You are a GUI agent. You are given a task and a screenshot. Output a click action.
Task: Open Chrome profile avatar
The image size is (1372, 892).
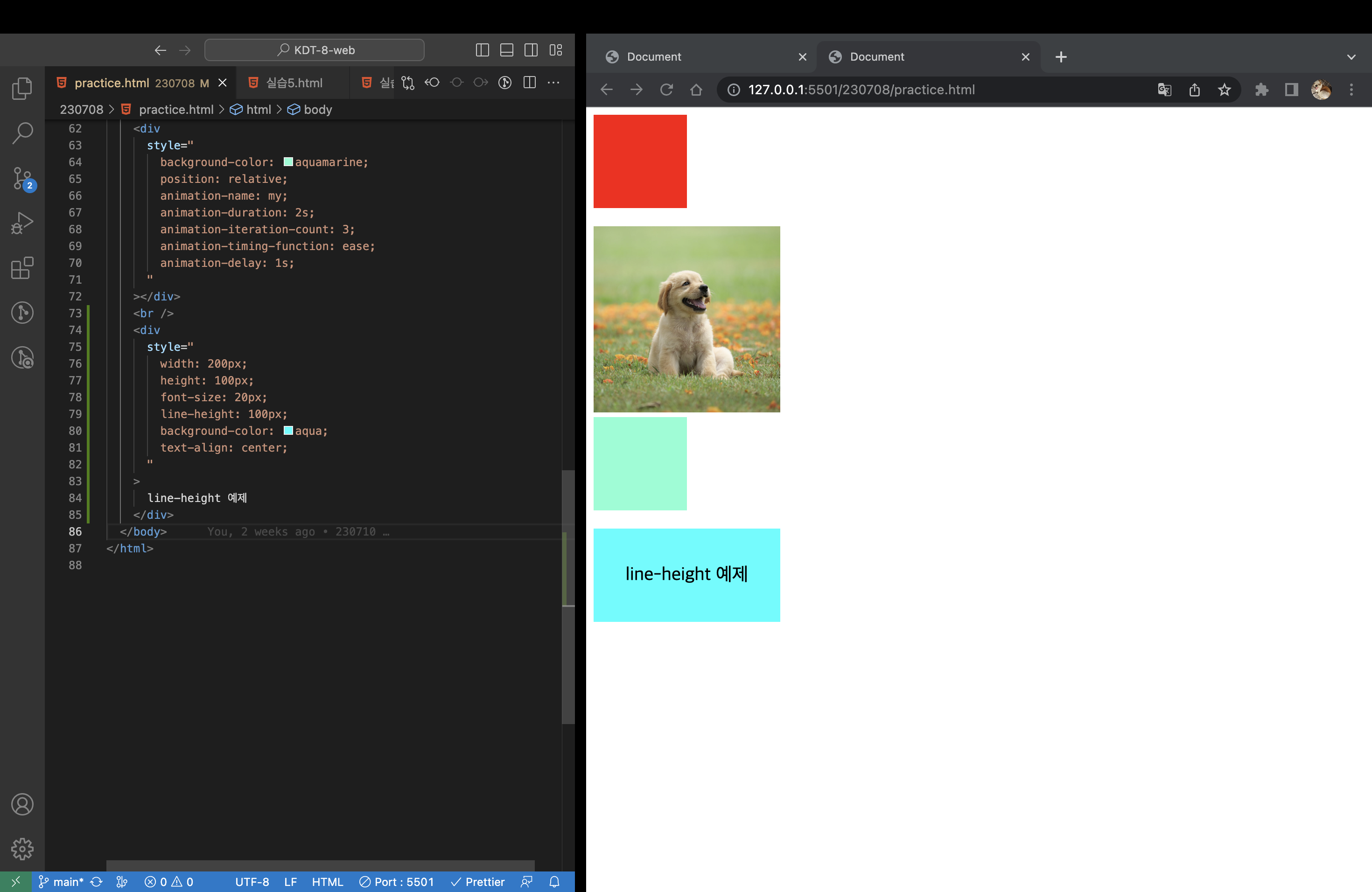[1321, 89]
